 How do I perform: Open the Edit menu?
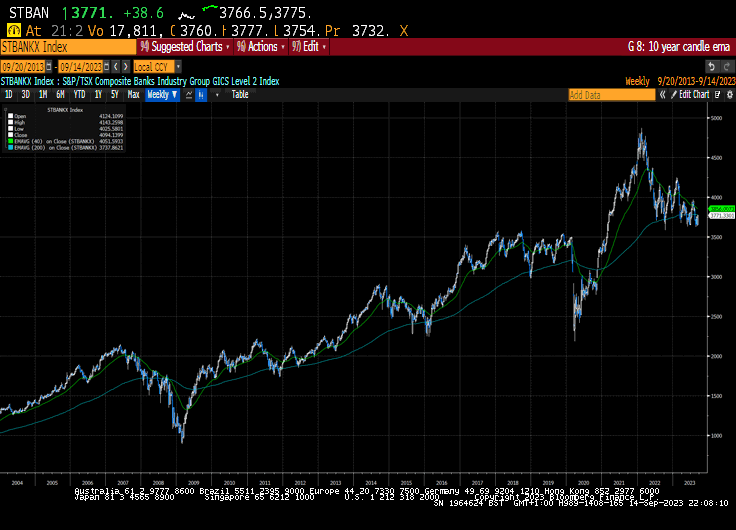308,47
